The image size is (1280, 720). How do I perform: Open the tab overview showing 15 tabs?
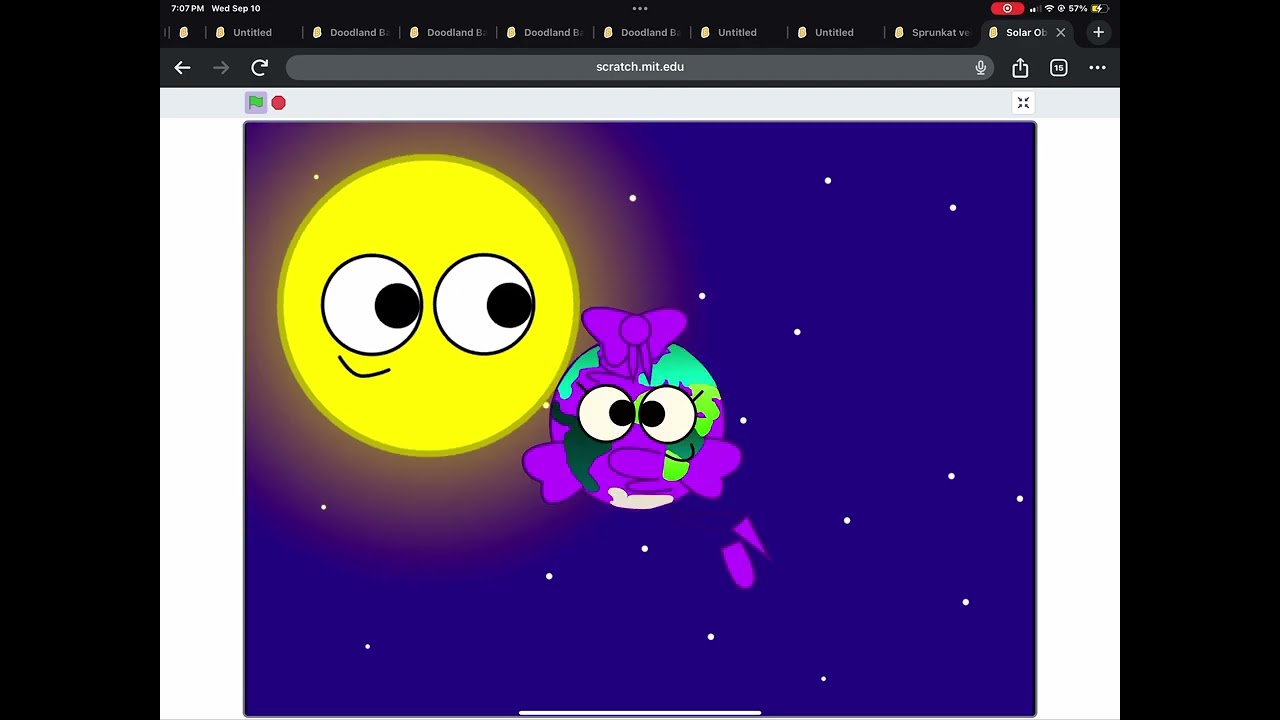(1059, 67)
